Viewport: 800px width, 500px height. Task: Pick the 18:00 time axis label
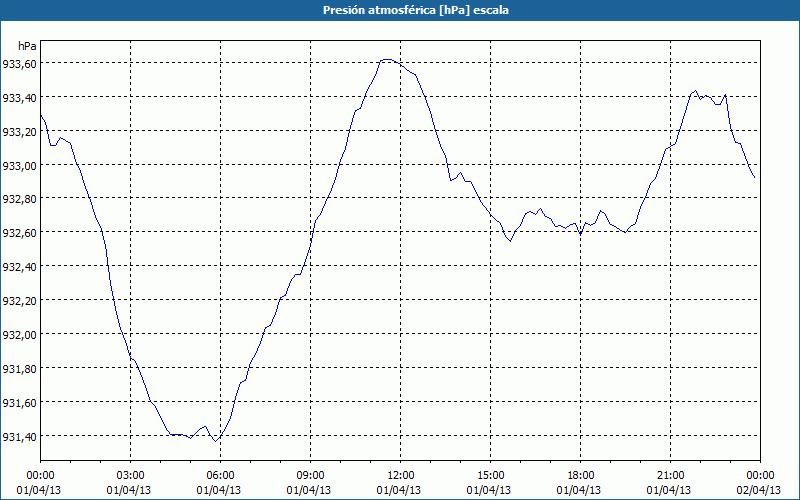click(581, 476)
